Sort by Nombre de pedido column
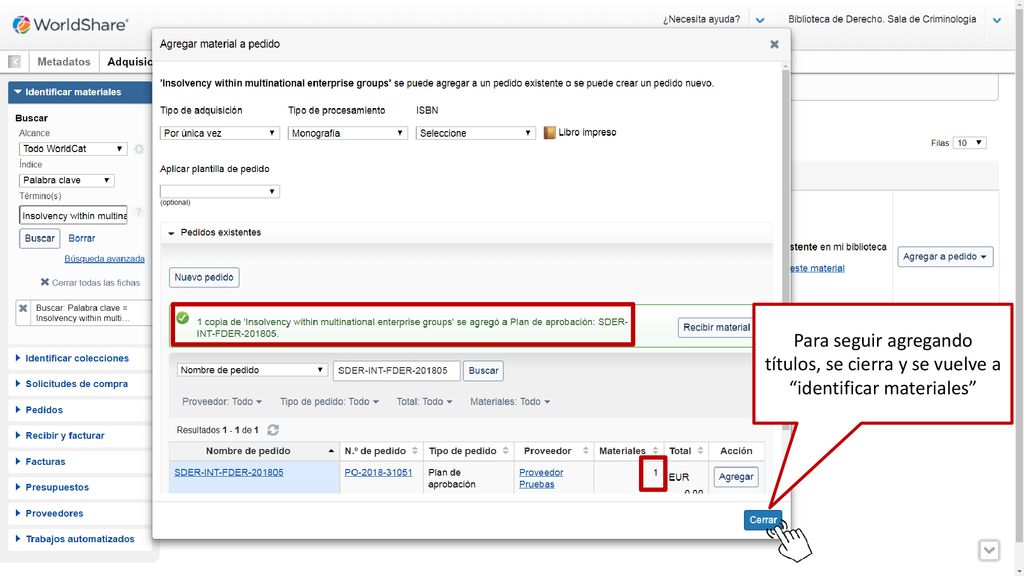 pyautogui.click(x=254, y=451)
